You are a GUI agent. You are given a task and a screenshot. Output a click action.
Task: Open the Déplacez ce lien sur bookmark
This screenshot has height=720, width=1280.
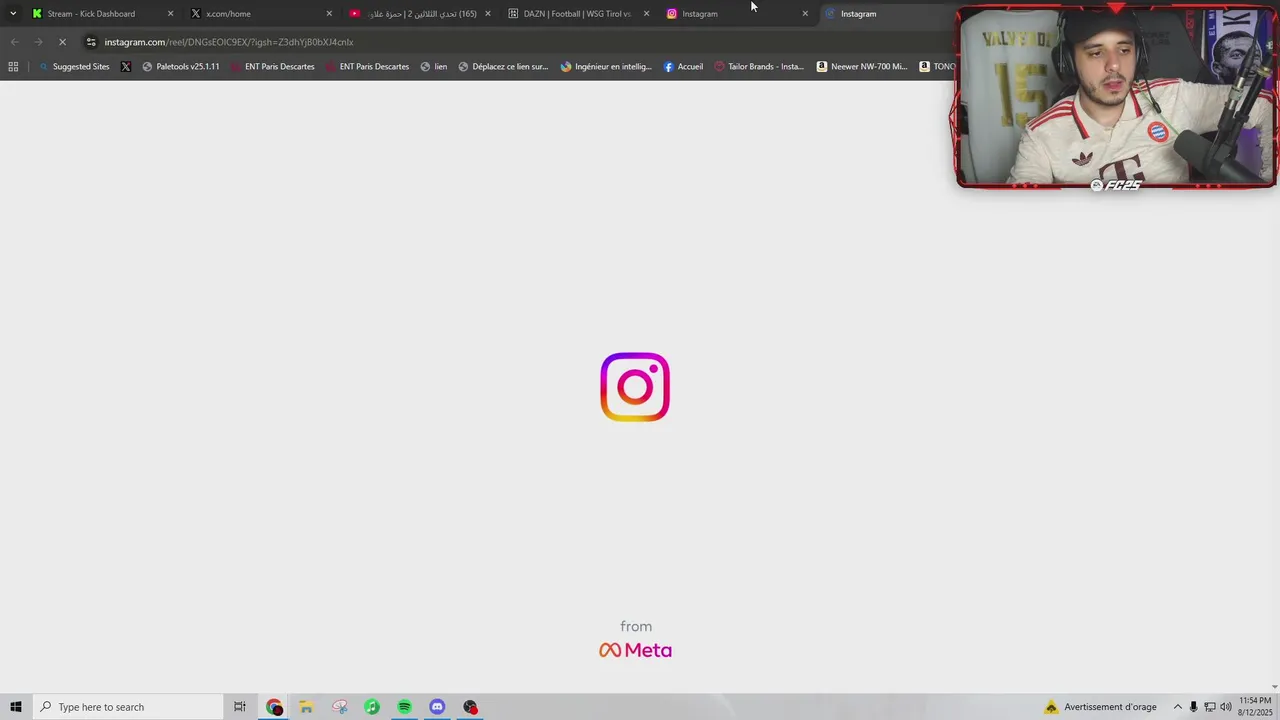coord(502,67)
